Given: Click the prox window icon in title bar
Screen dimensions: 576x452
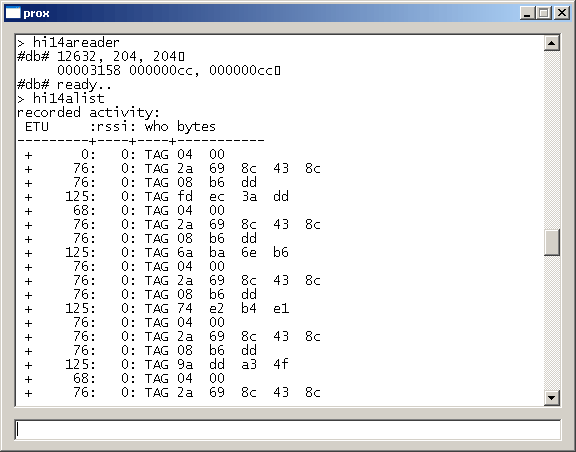Looking at the screenshot, I should [x=13, y=13].
